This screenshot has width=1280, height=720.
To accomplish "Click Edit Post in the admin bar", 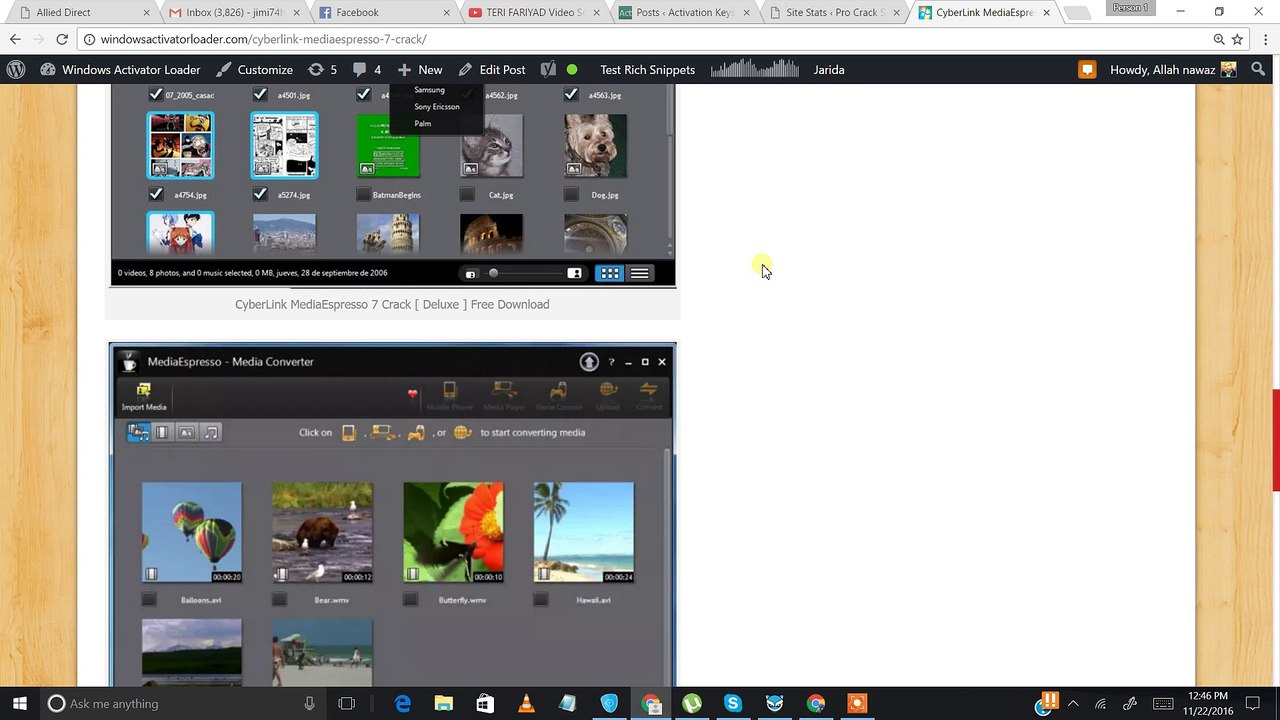I will (492, 70).
